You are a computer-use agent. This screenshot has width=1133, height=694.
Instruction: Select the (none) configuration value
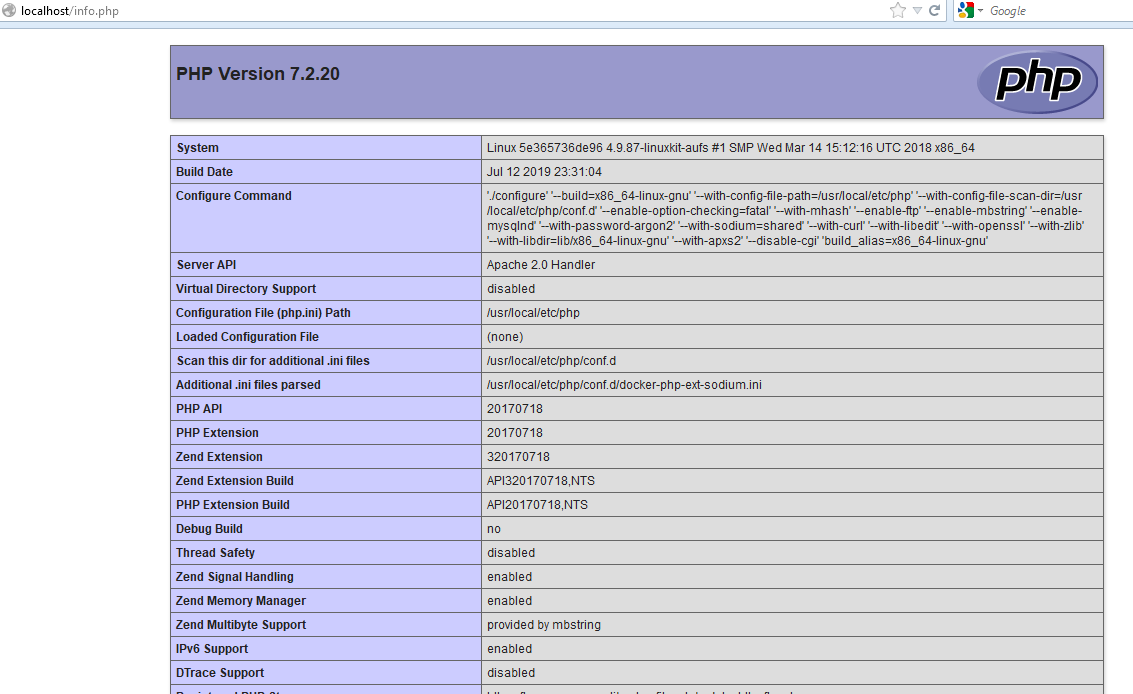pos(505,336)
